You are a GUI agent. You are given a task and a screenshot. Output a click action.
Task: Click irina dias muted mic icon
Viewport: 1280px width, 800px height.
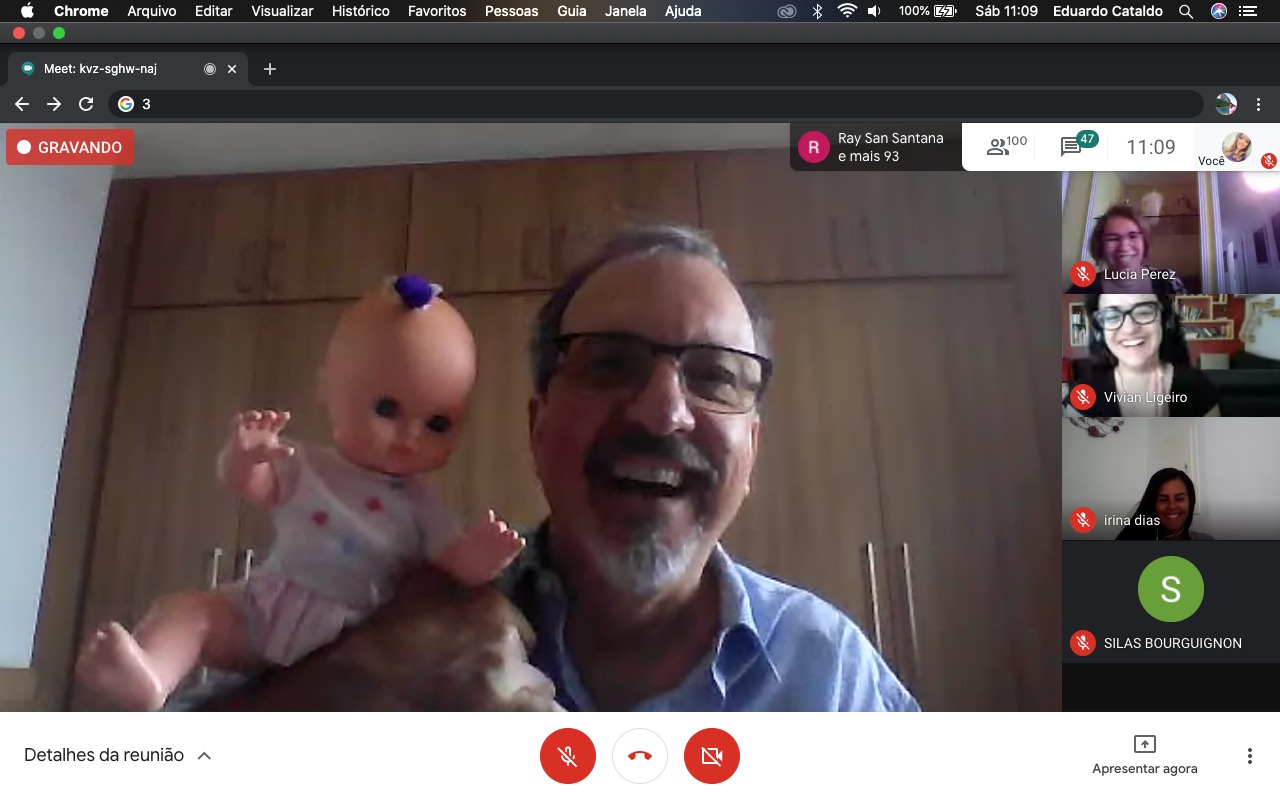(1083, 520)
